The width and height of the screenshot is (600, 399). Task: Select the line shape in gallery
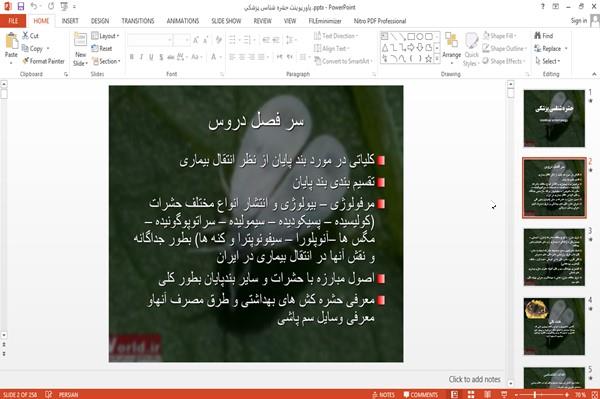click(393, 37)
